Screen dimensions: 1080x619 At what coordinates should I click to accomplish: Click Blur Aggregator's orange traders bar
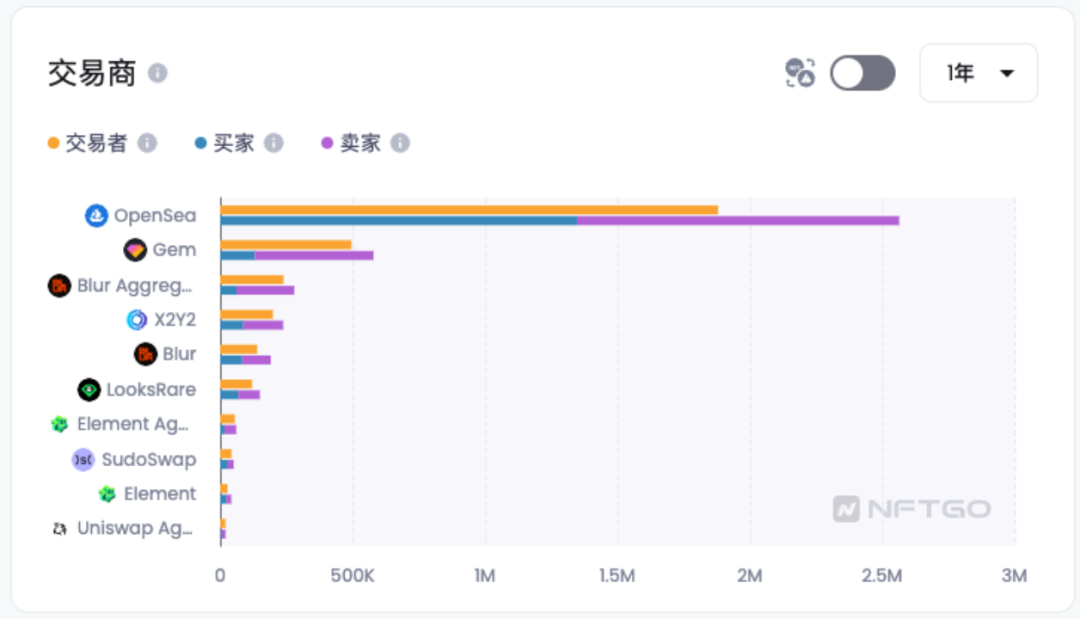pos(252,280)
